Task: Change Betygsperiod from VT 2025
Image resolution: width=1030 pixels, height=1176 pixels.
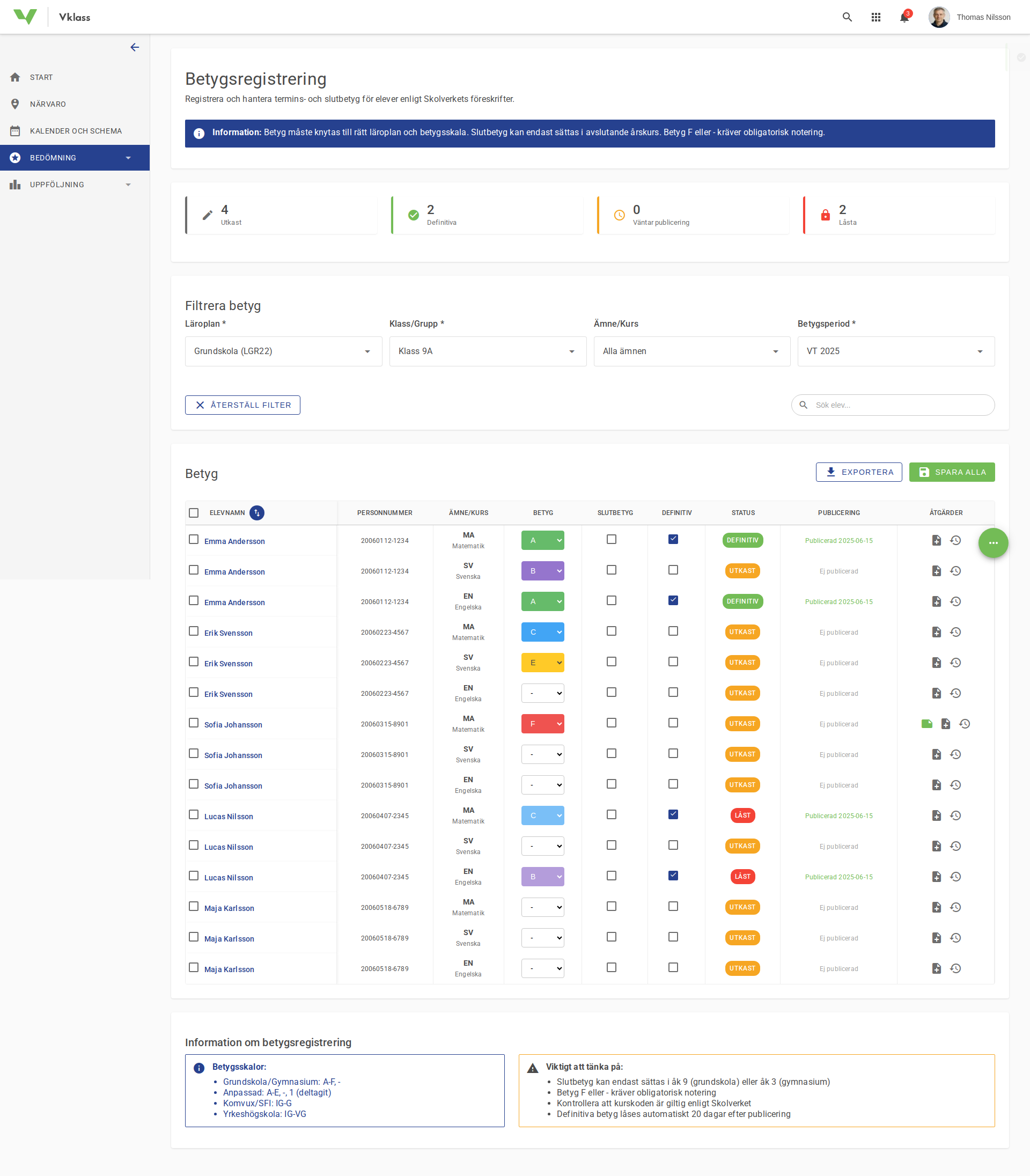Action: point(895,351)
